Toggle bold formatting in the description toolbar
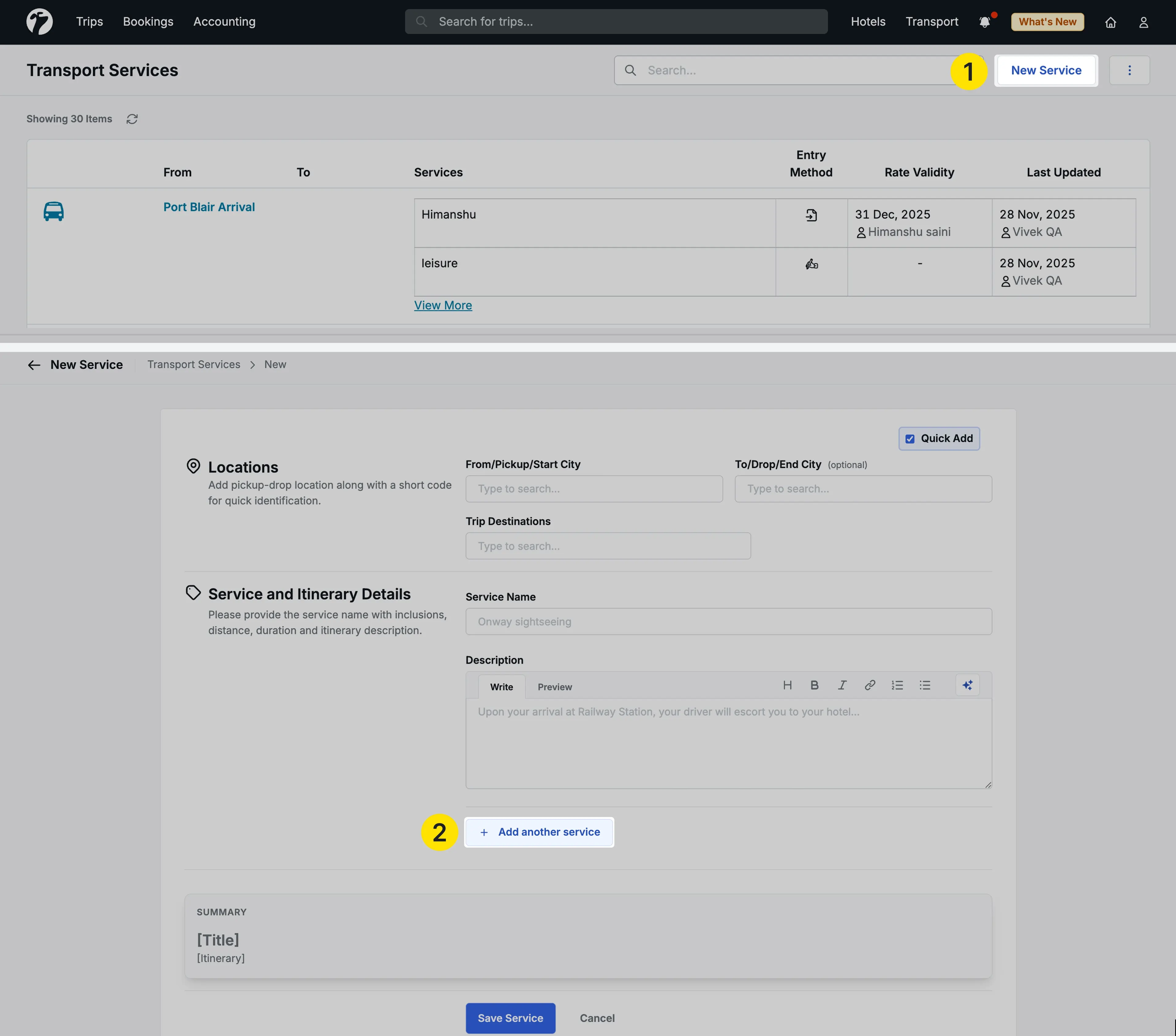The image size is (1176, 1036). click(814, 685)
